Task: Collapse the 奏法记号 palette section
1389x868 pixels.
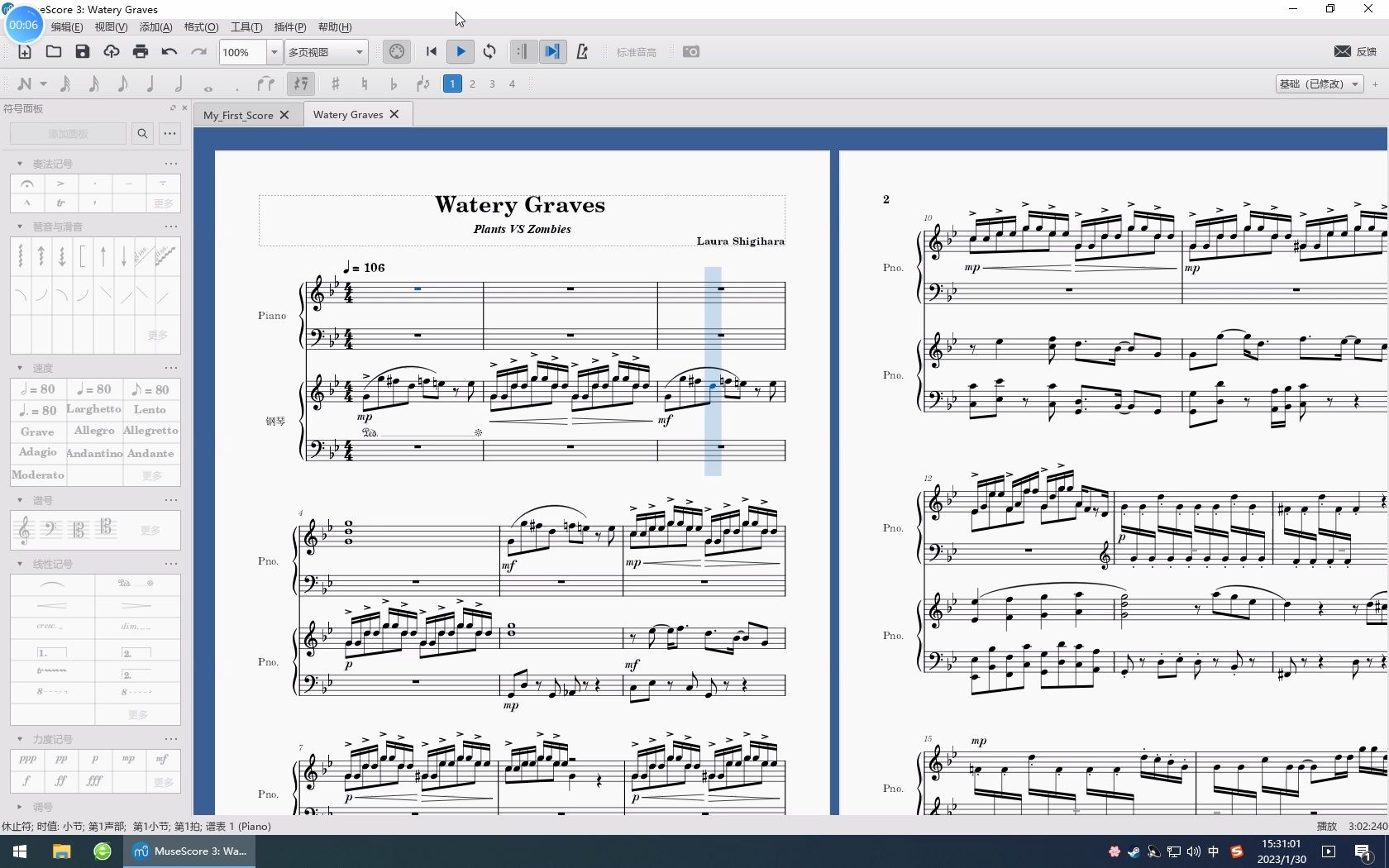Action: [20, 164]
